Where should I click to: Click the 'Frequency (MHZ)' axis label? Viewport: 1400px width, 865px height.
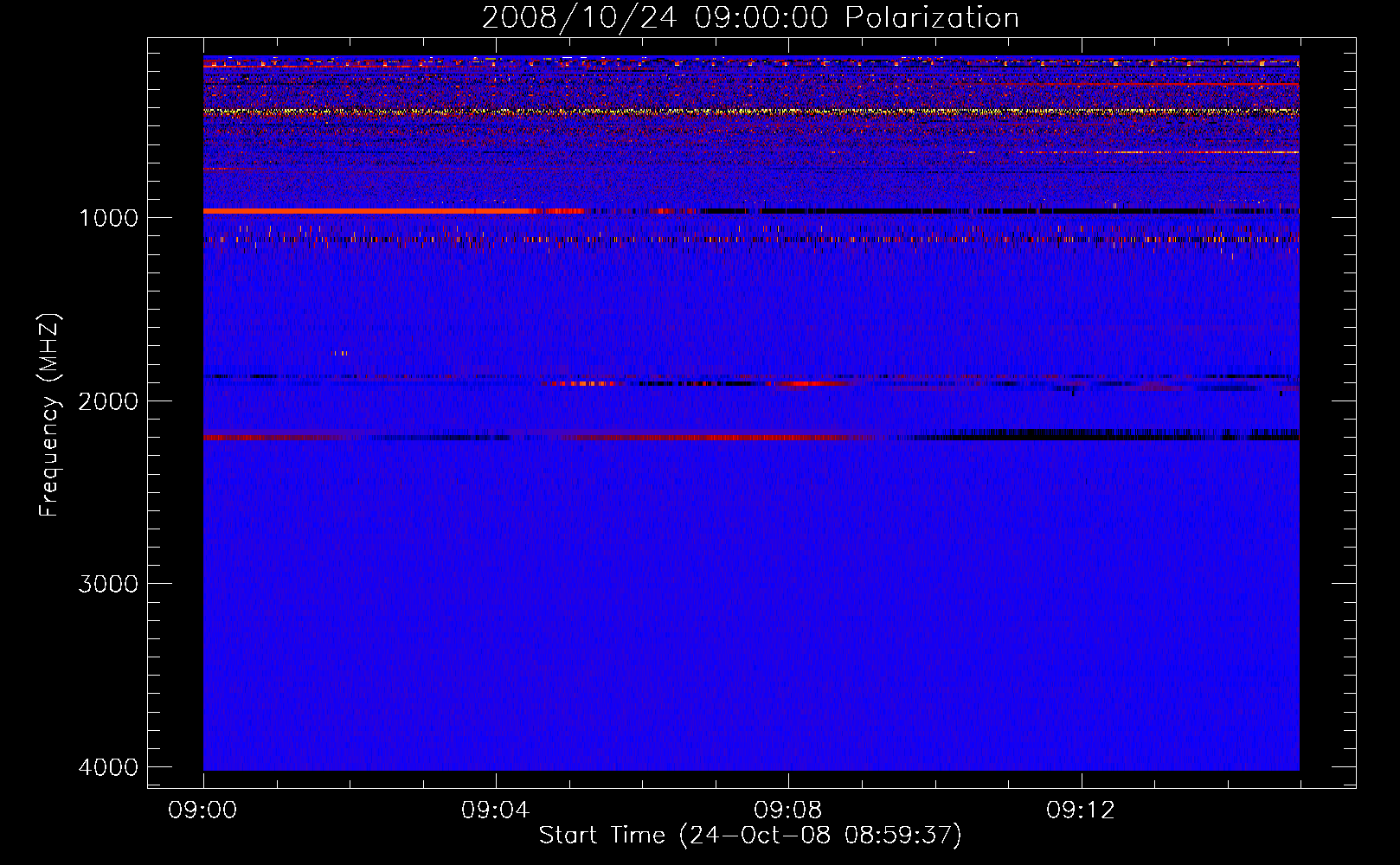point(50,415)
